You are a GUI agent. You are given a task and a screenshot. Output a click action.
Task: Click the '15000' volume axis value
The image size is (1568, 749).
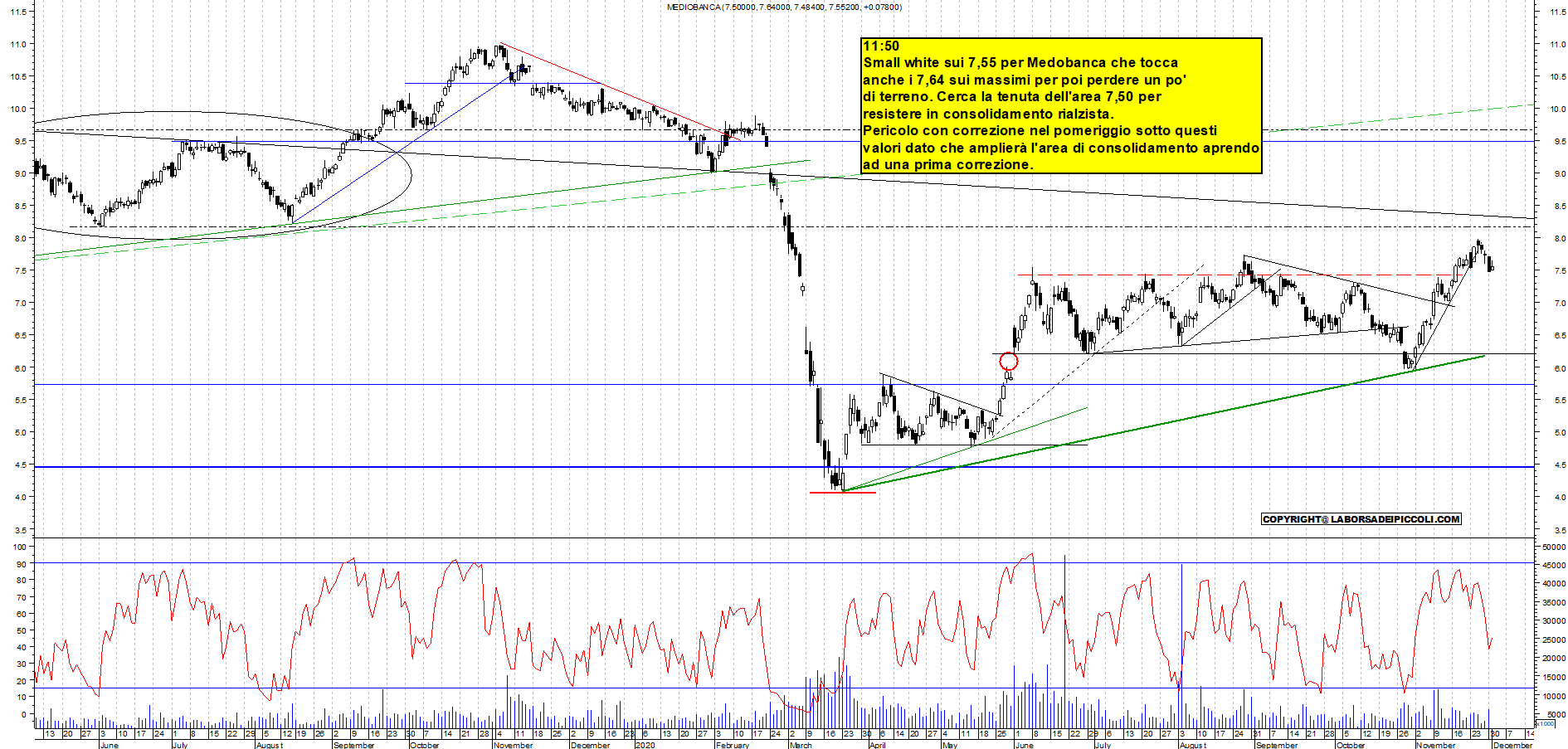1553,678
